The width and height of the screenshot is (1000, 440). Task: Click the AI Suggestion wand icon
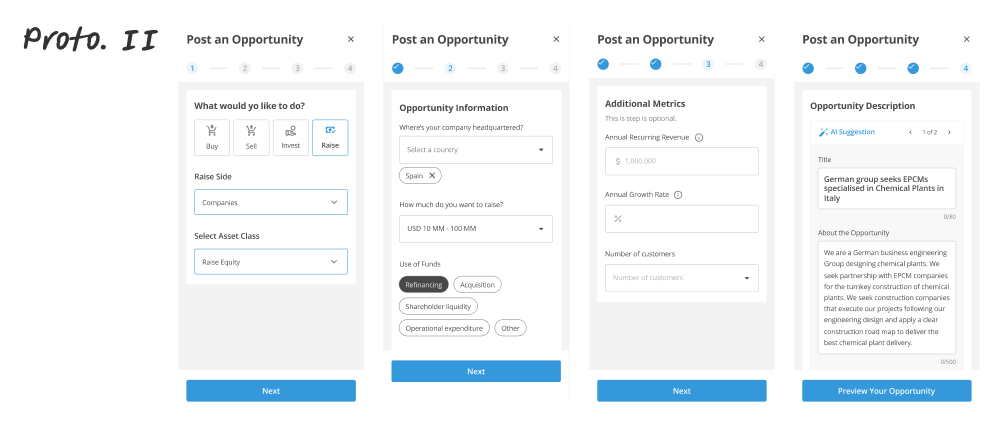point(823,132)
